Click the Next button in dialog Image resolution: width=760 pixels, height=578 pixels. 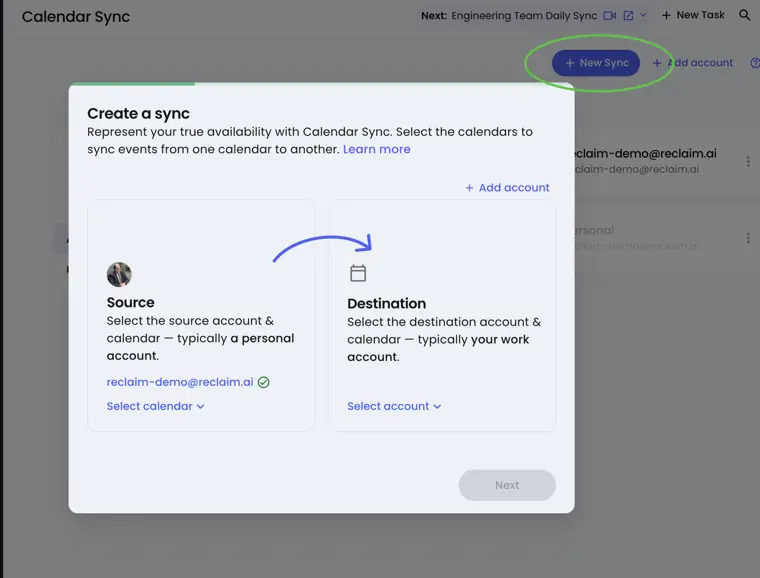coord(507,485)
